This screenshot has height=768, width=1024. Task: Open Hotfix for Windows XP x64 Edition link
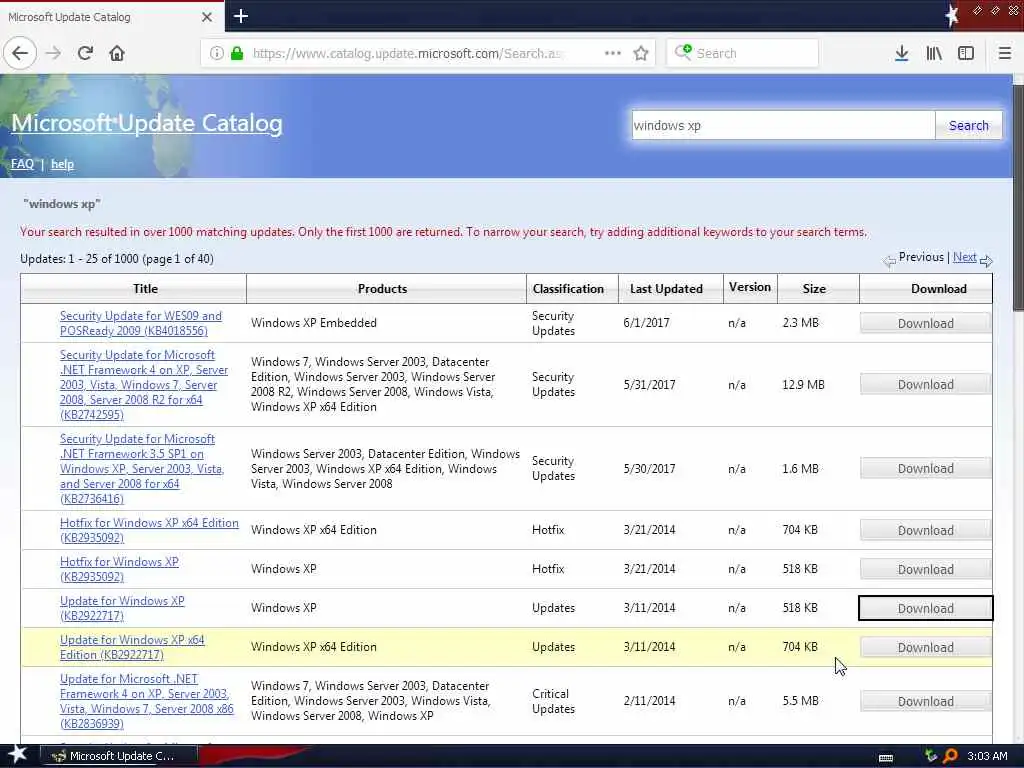pos(149,530)
